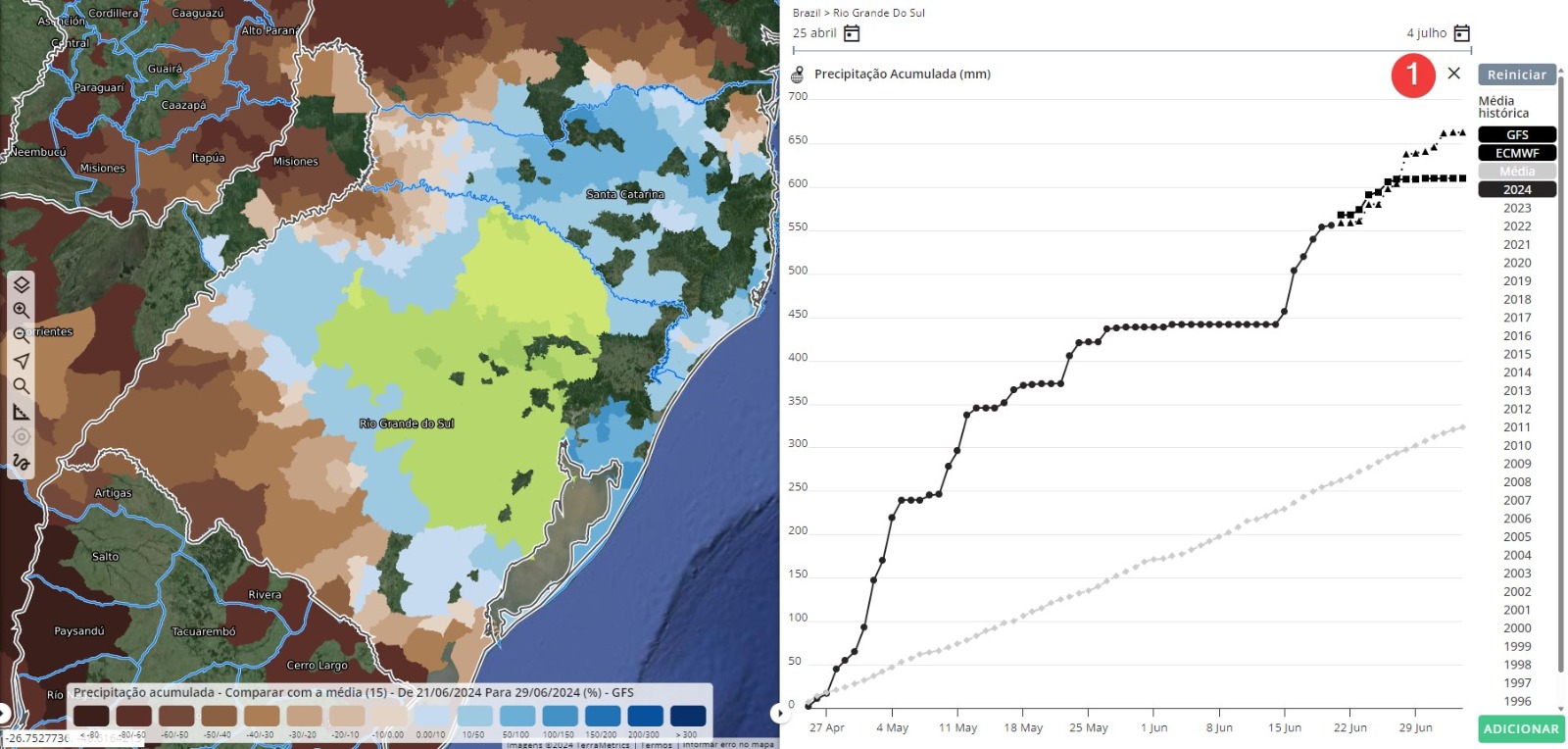Expand the panel with right arrow
This screenshot has width=1568, height=749.
click(780, 713)
